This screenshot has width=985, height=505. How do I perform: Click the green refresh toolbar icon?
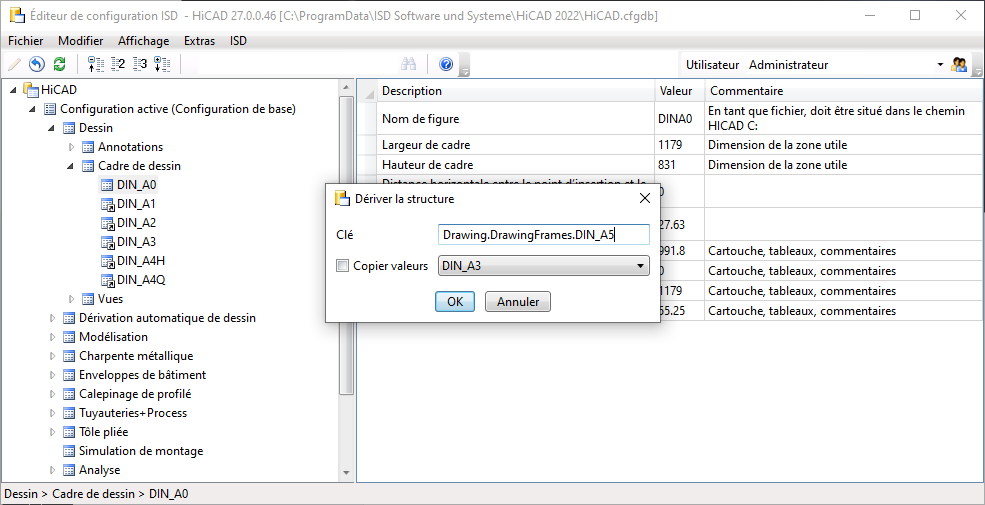click(59, 64)
